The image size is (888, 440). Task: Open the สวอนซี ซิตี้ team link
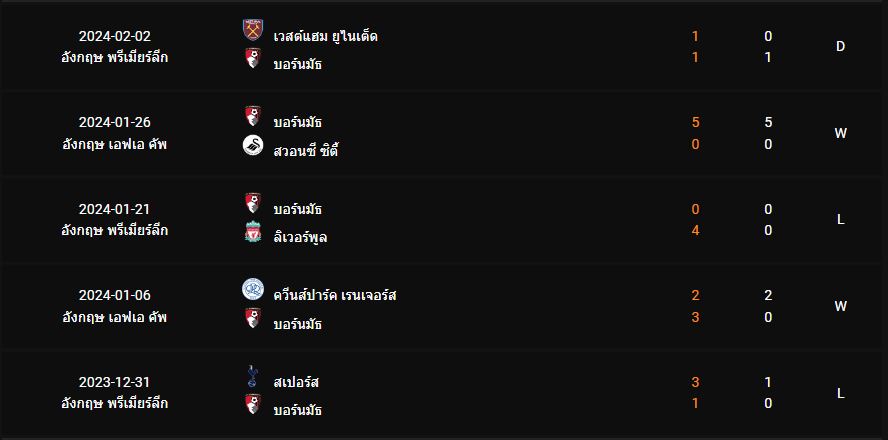[306, 152]
